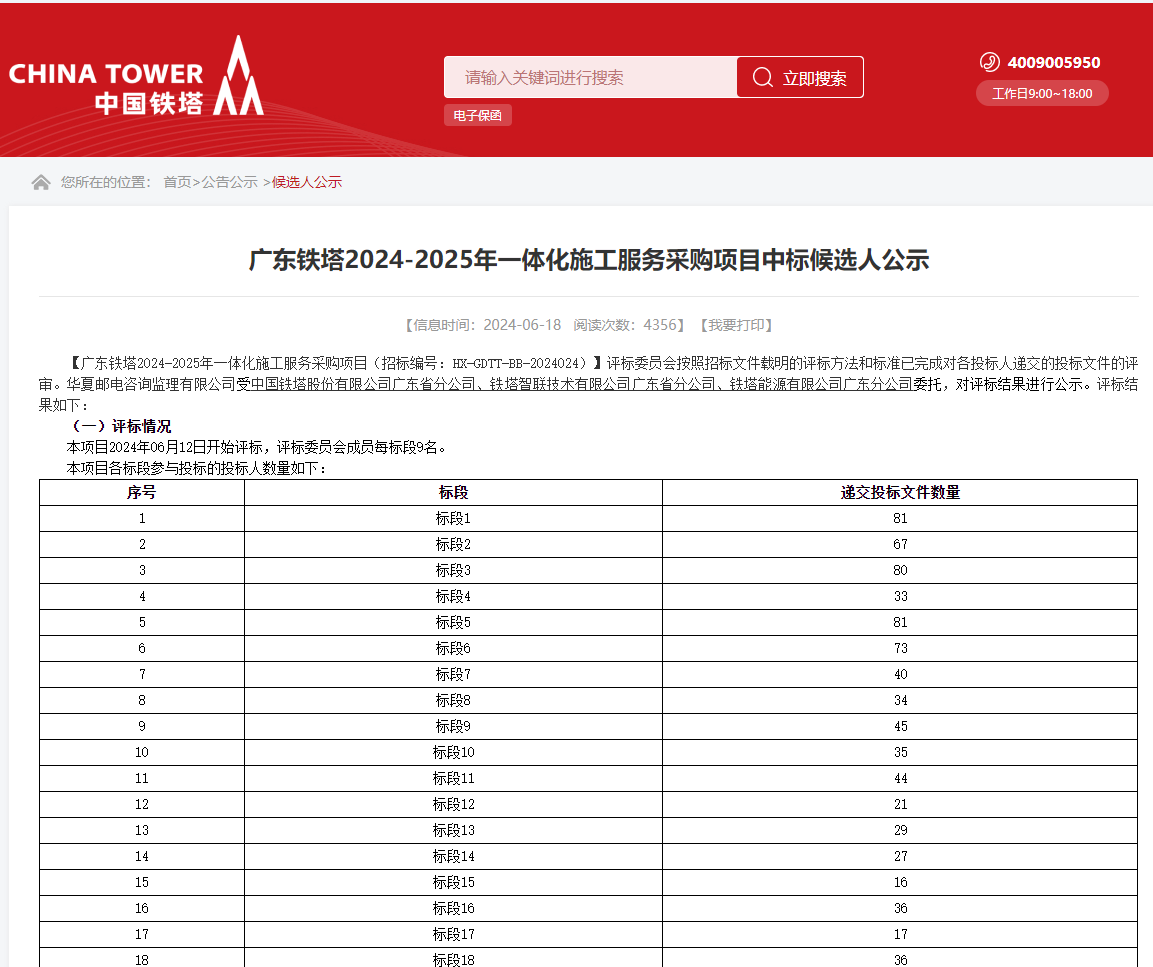
Task: Go to 首页 via breadcrumb
Action: coord(177,182)
